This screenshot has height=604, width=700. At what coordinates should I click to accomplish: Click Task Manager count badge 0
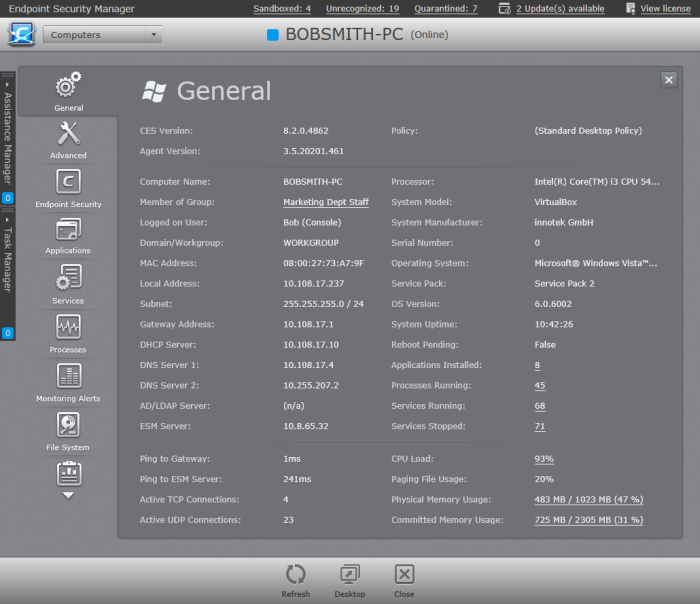(x=8, y=333)
